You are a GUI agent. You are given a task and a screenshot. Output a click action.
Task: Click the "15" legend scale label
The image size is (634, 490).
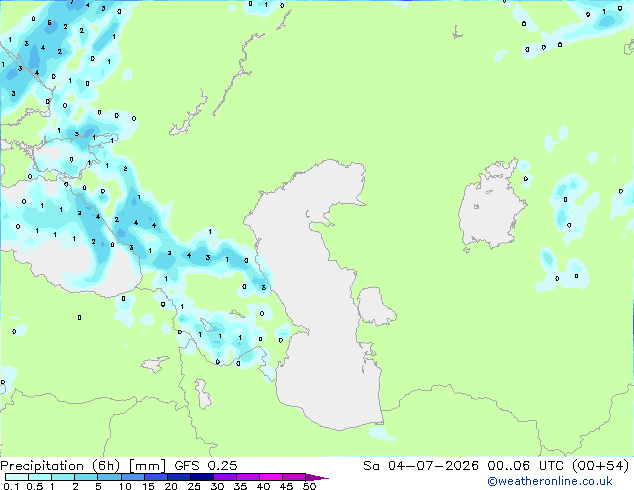(148, 486)
